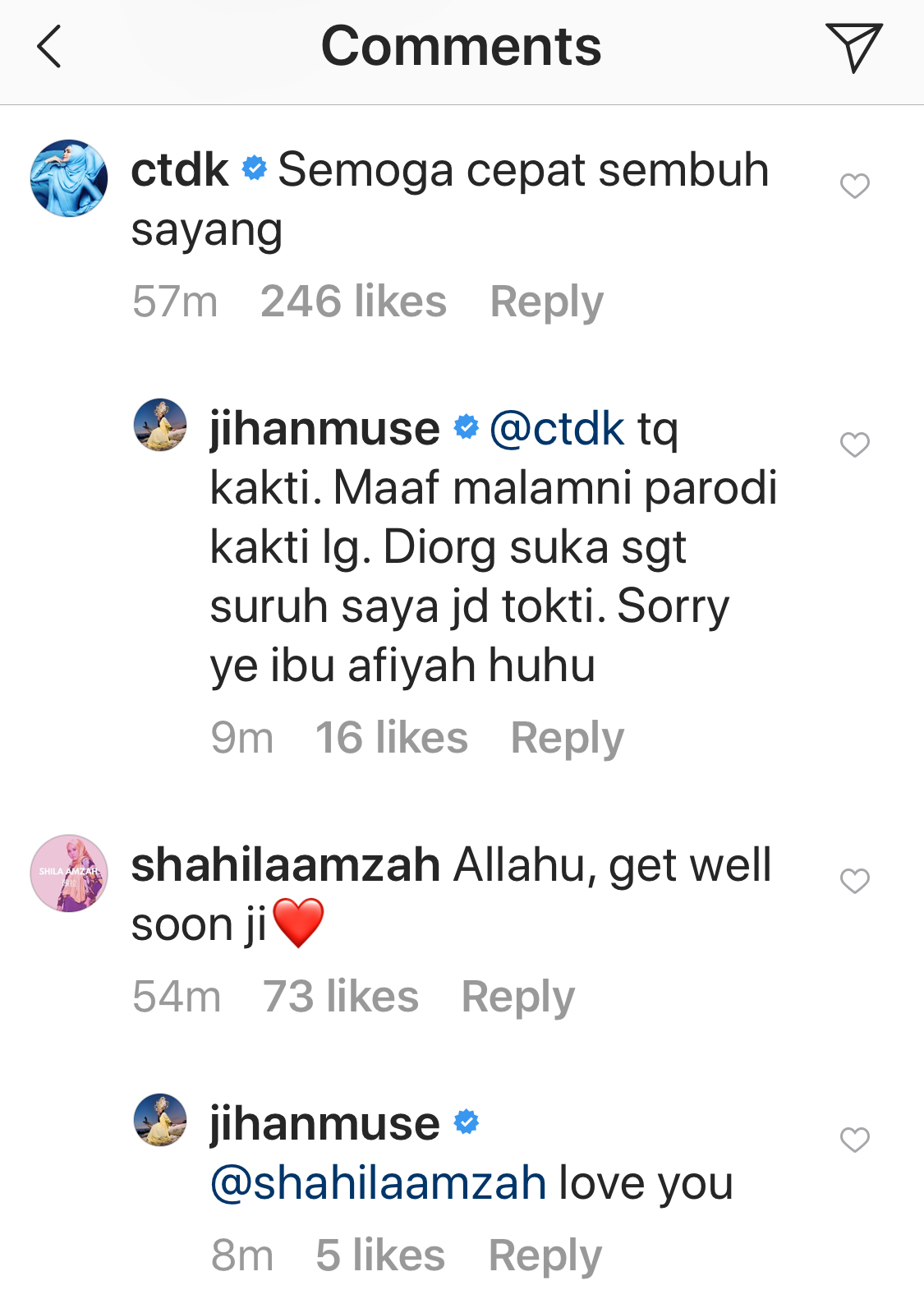Viewport: 924px width, 1313px height.
Task: Go back using the left chevron arrow
Action: [49, 47]
